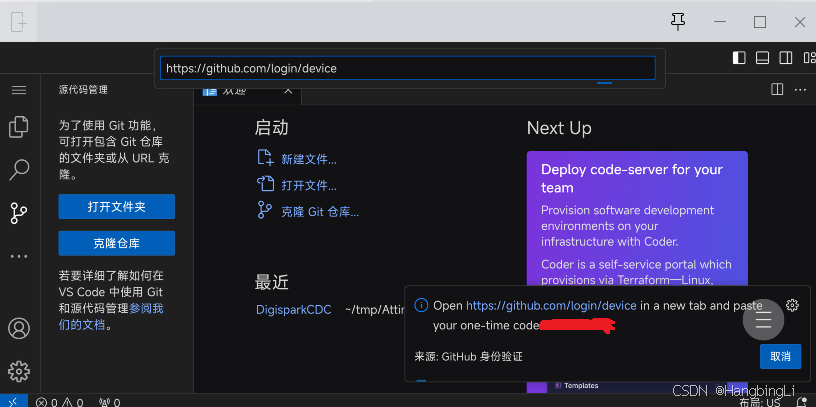Screen dimensions: 816x407
Task: Click the info icon in the notification
Action: (x=421, y=305)
